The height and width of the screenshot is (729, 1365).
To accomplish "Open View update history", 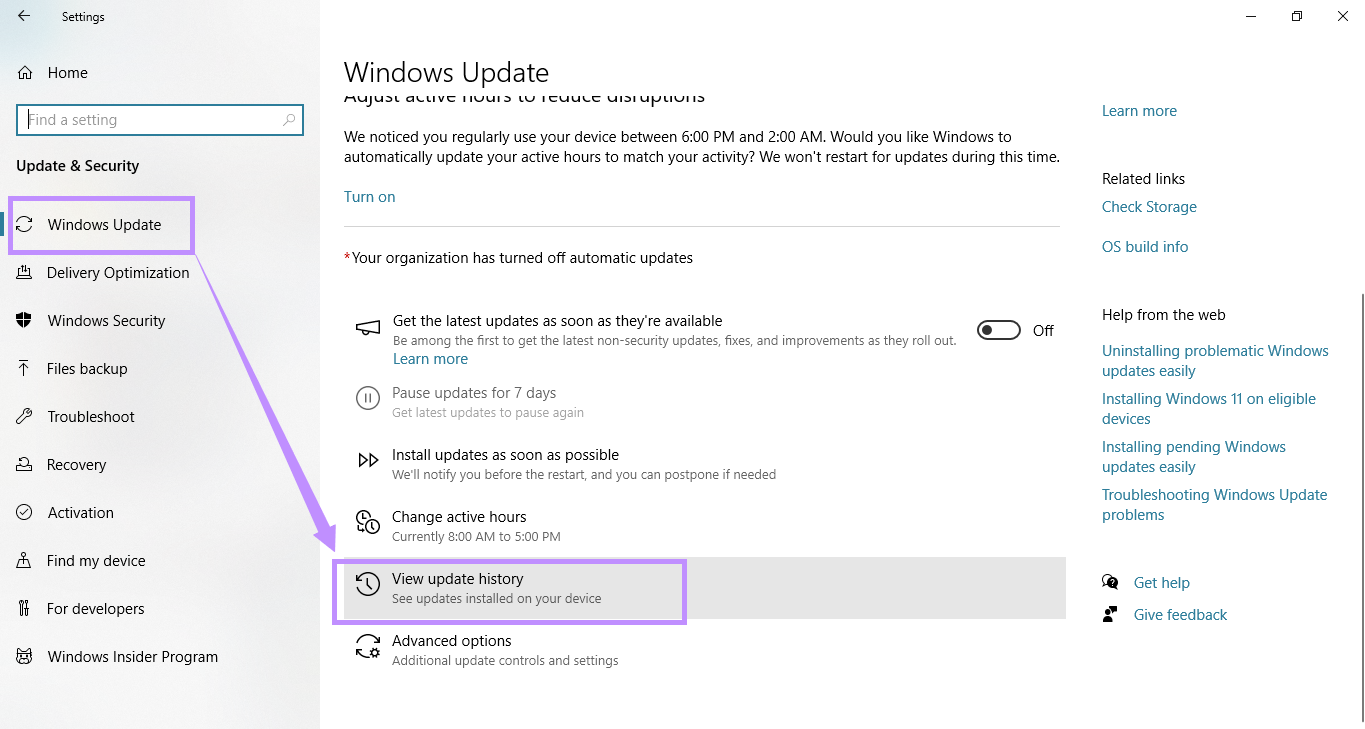I will 457,578.
